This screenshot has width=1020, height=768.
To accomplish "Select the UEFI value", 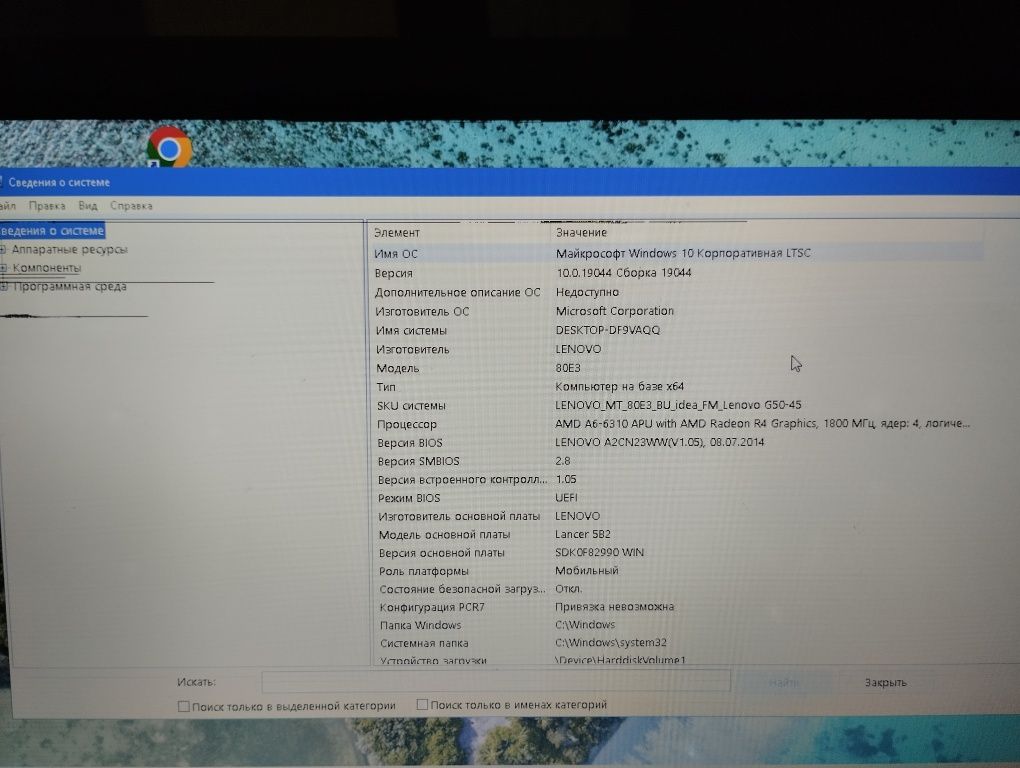I will (x=566, y=497).
